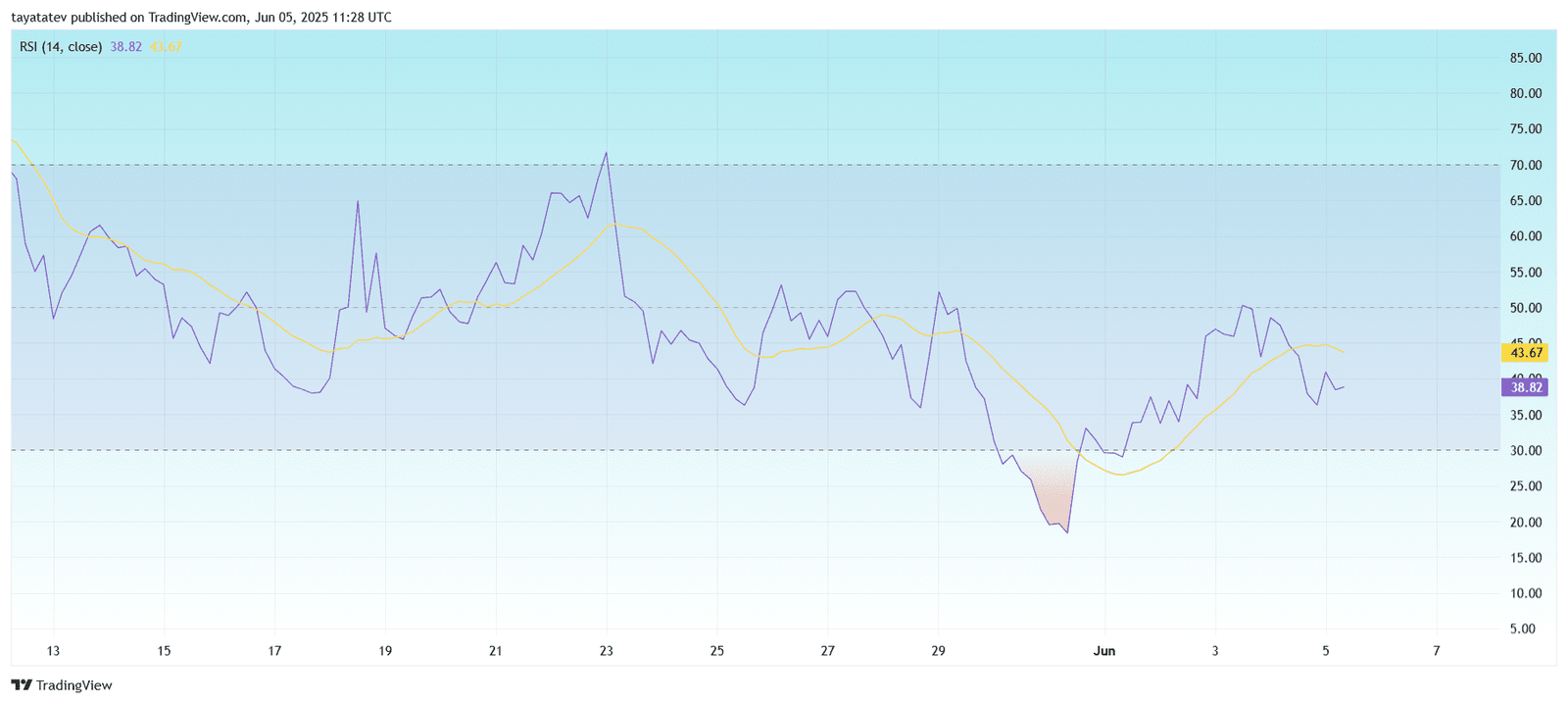
Task: Click the 25.00 label on the scale
Action: (x=1526, y=486)
